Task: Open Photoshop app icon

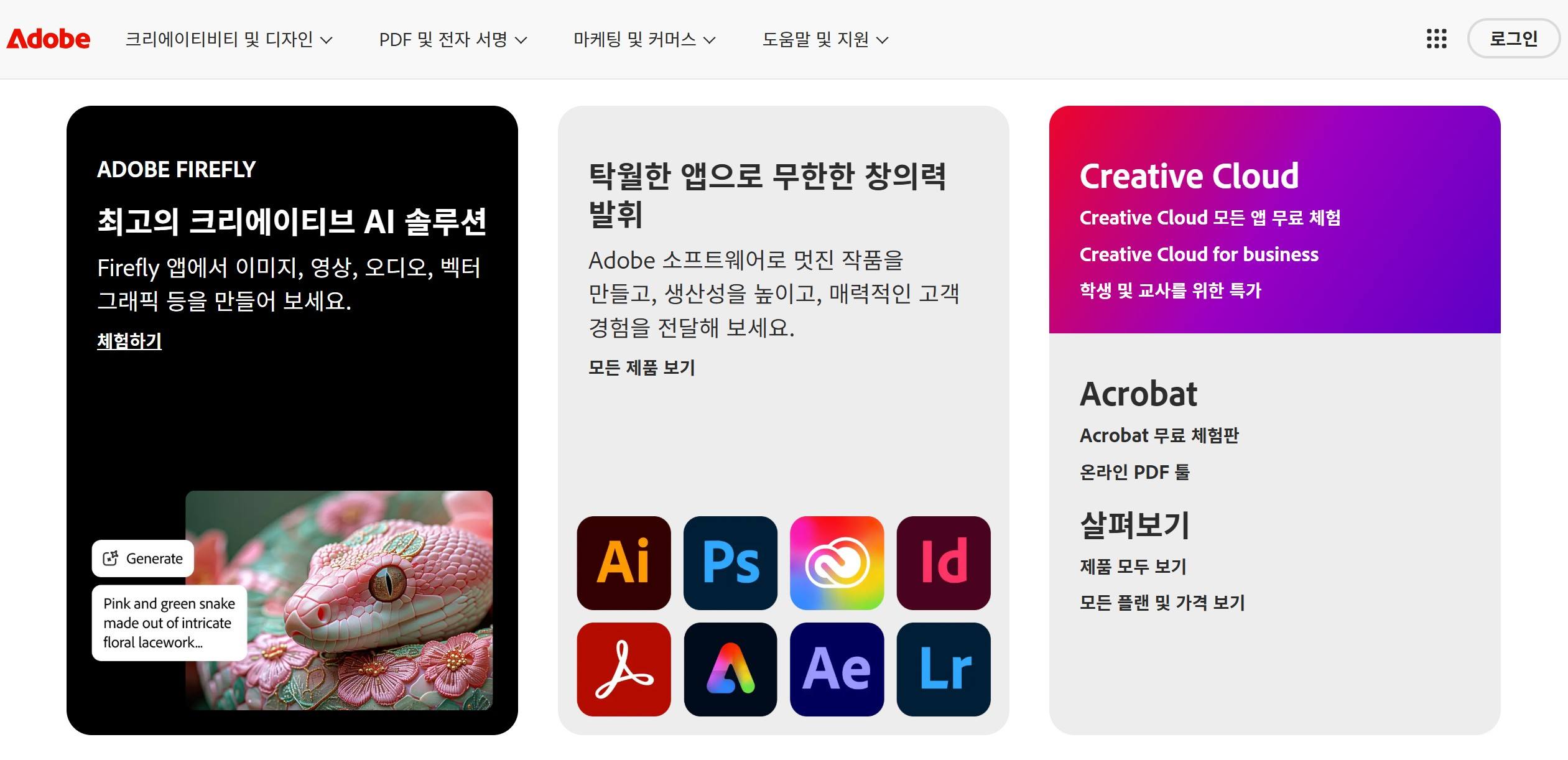Action: pos(730,562)
